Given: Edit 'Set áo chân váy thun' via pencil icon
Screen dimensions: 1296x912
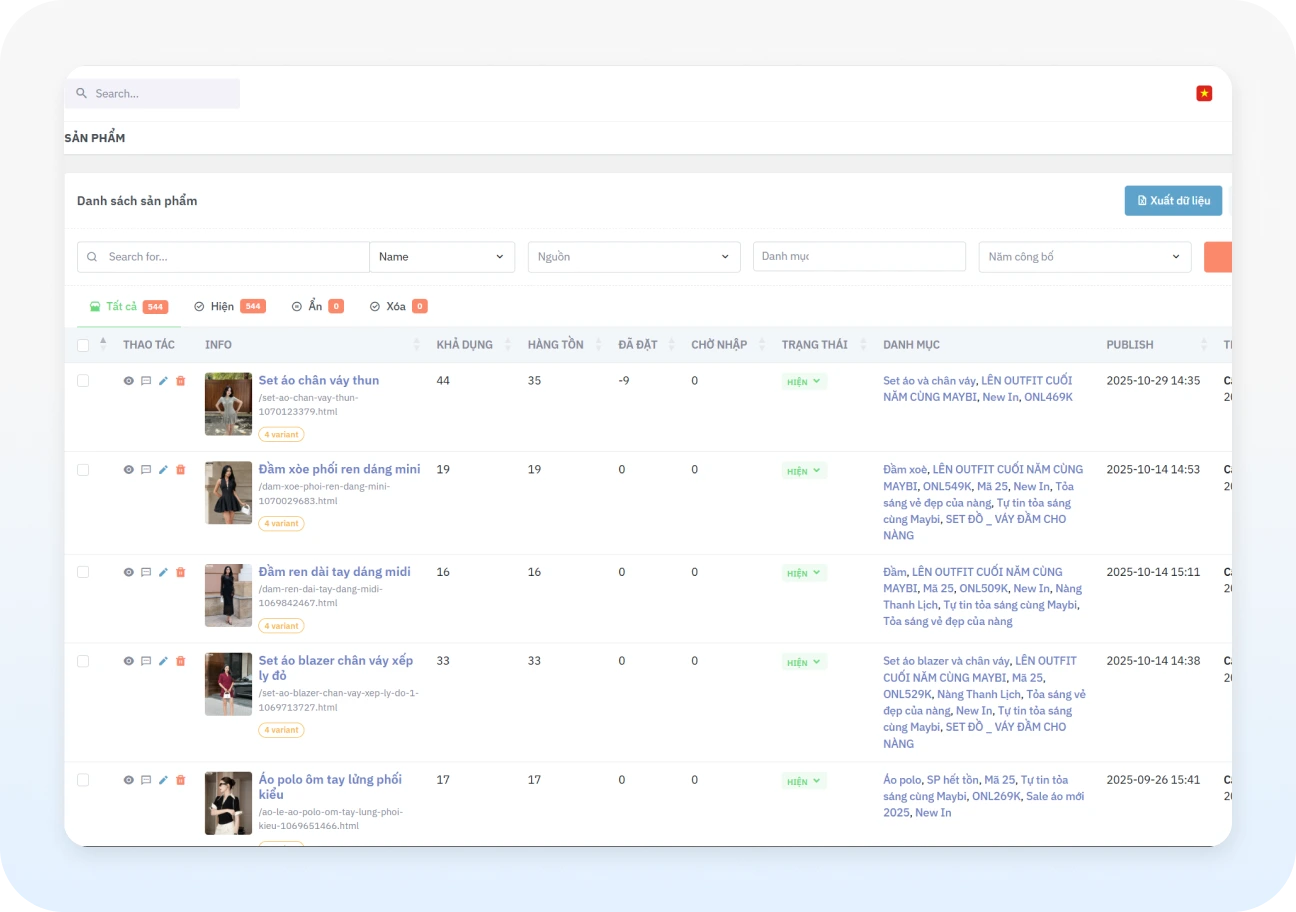Looking at the screenshot, I should 163,380.
